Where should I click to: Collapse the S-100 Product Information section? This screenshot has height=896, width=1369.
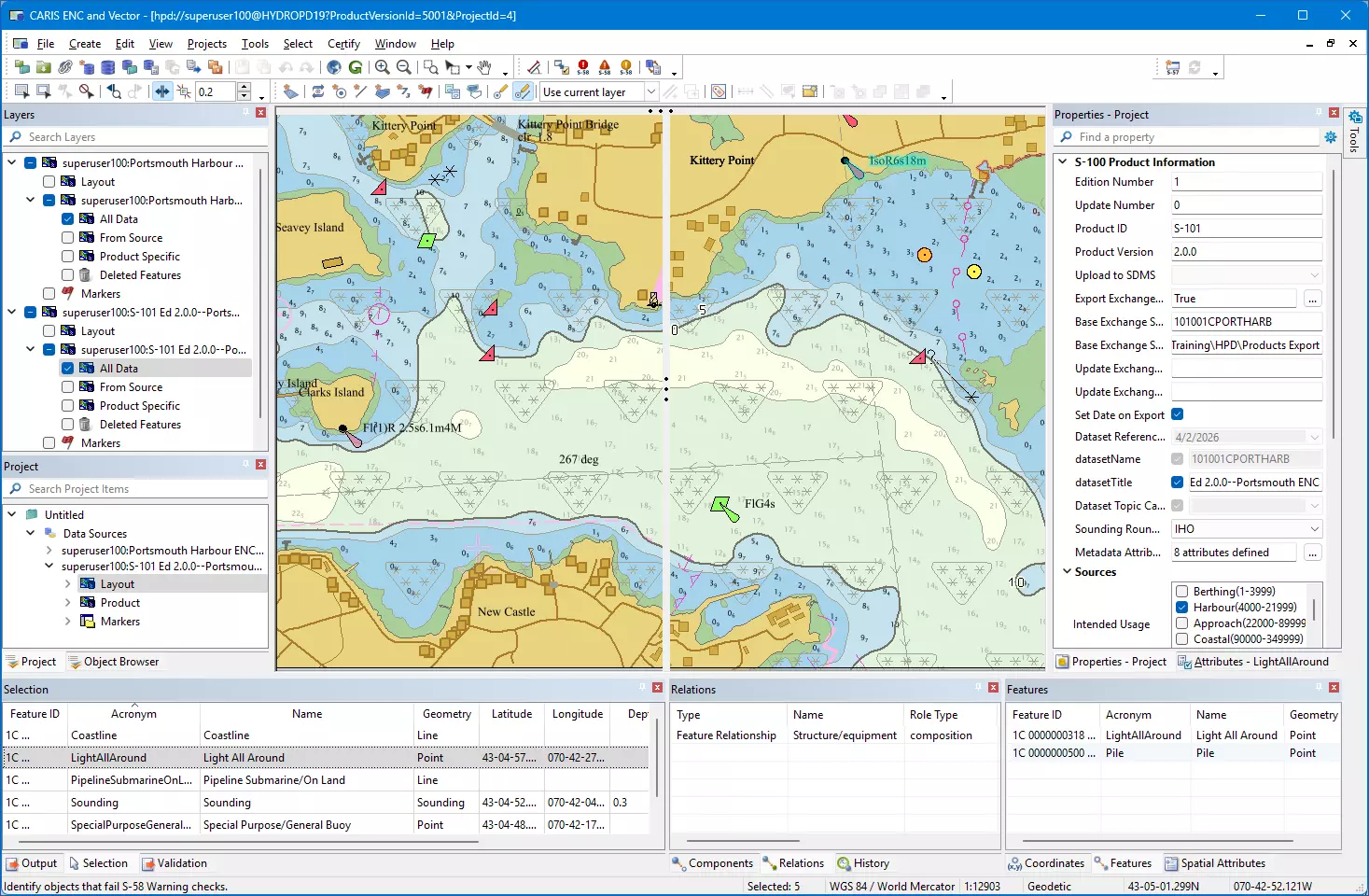tap(1063, 161)
